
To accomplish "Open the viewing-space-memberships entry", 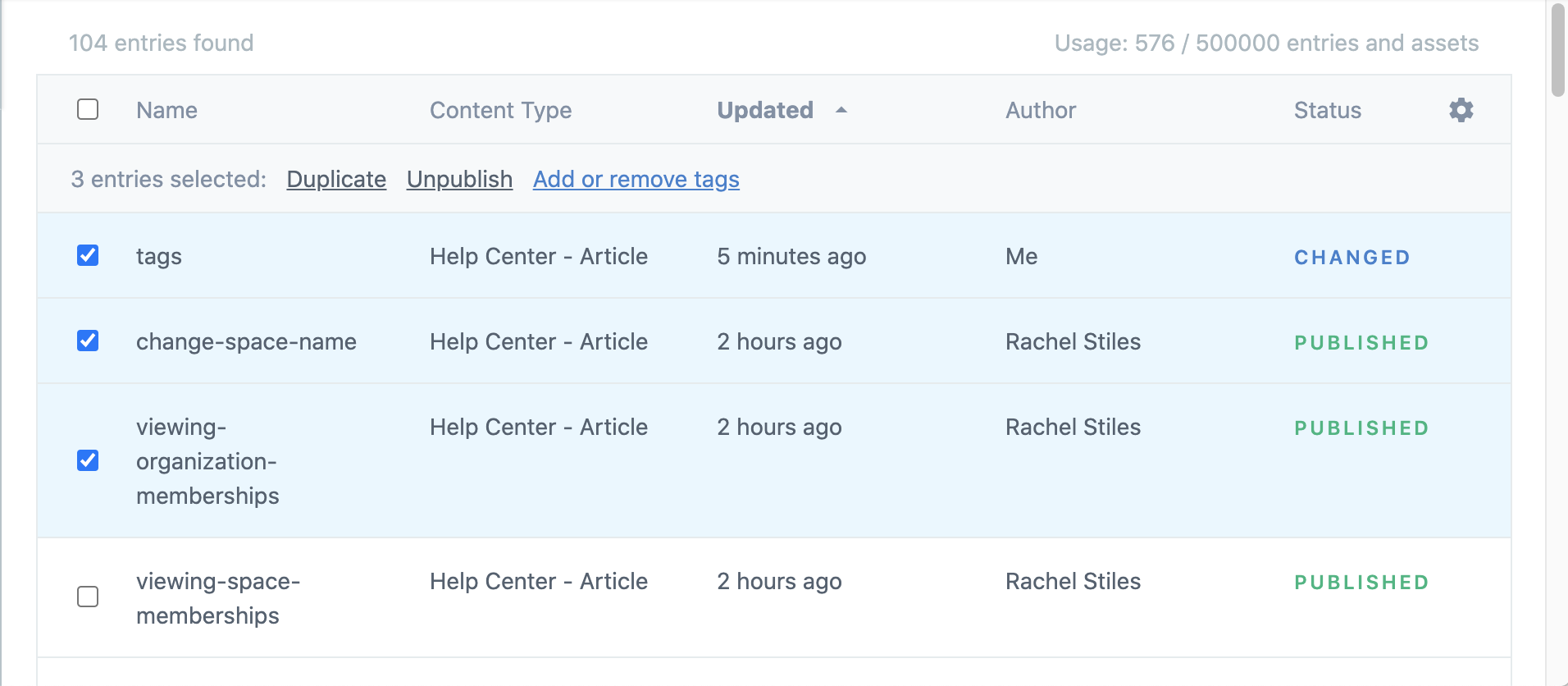I will tap(218, 598).
